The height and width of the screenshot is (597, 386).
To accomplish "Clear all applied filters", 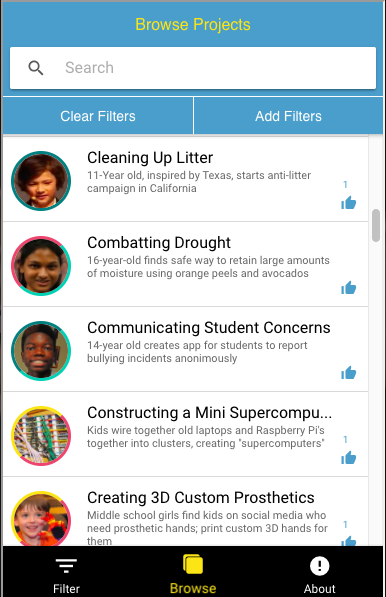I will pyautogui.click(x=98, y=116).
